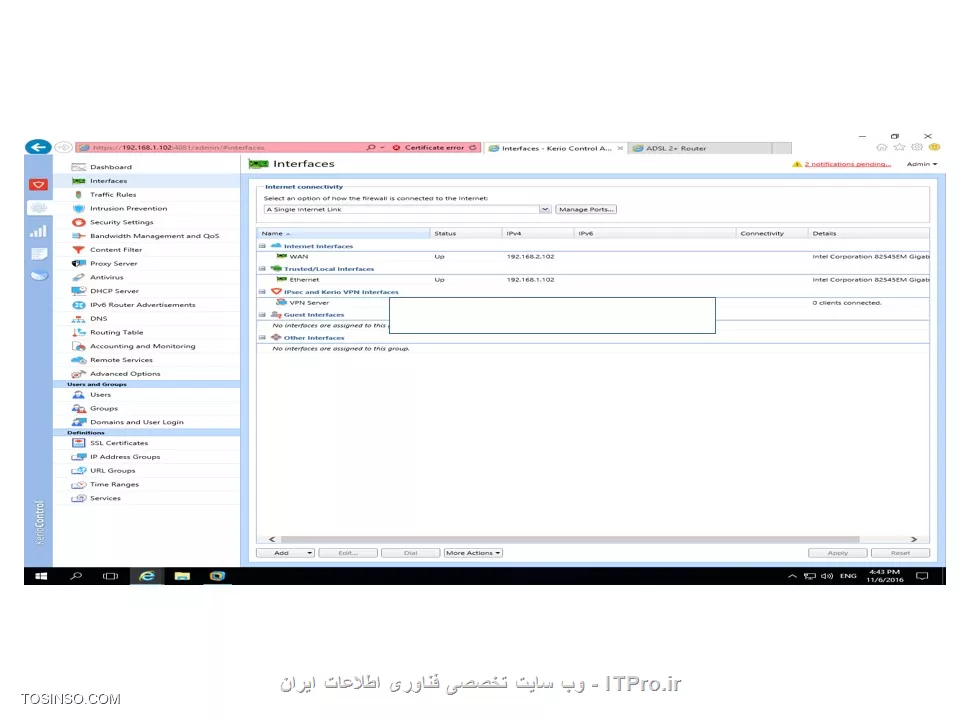Open Time Ranges icon
This screenshot has height=720, width=960.
tap(78, 485)
